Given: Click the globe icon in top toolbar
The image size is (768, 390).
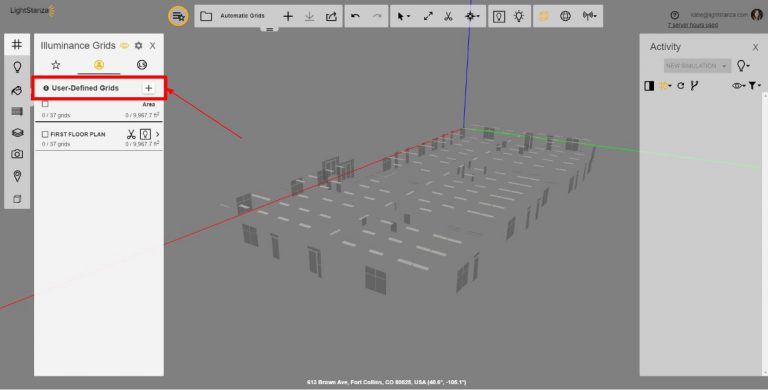Looking at the screenshot, I should (565, 16).
